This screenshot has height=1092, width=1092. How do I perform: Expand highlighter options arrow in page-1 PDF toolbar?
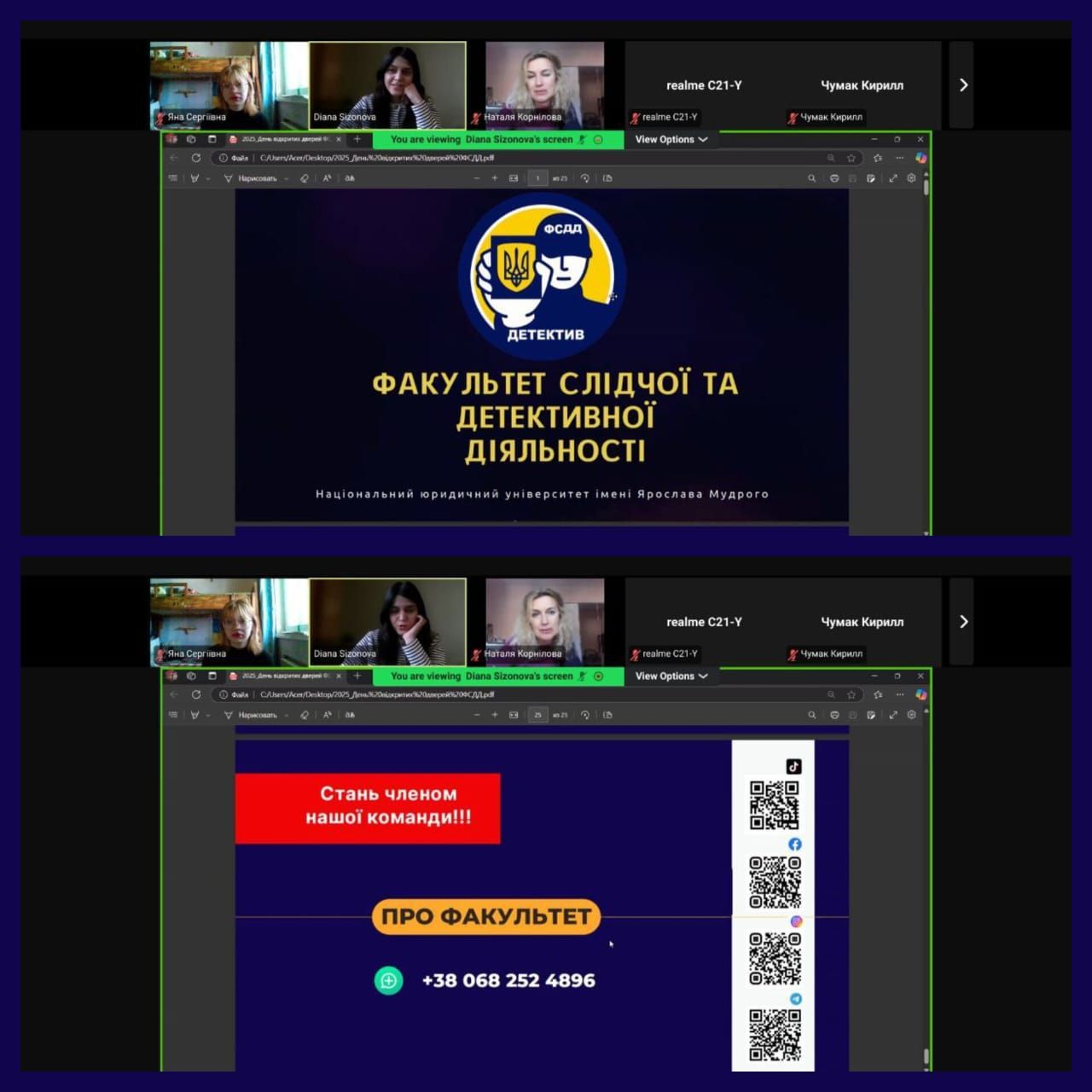point(207,178)
